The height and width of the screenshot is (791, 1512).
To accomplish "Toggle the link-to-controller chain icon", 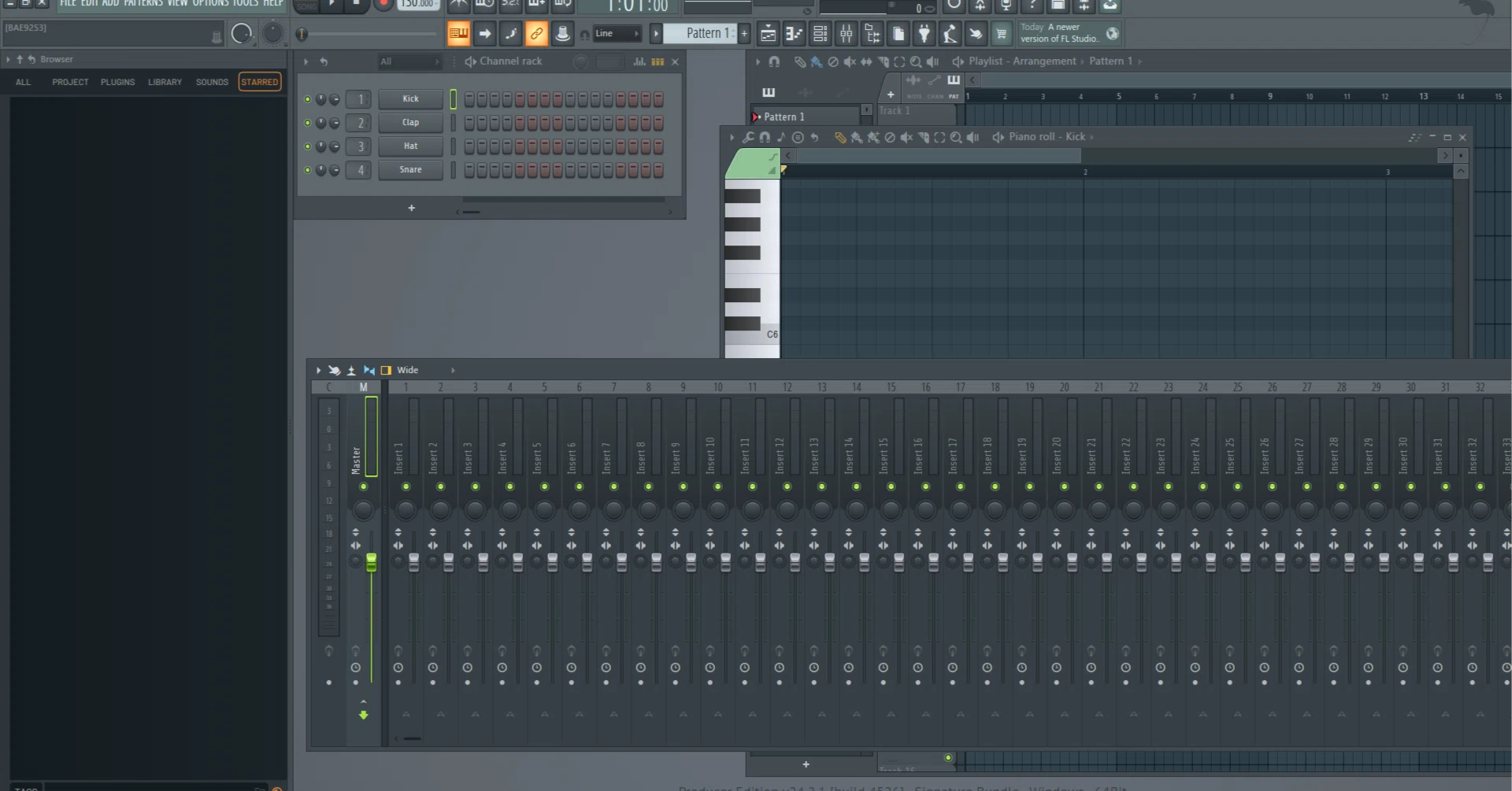I will coord(536,34).
